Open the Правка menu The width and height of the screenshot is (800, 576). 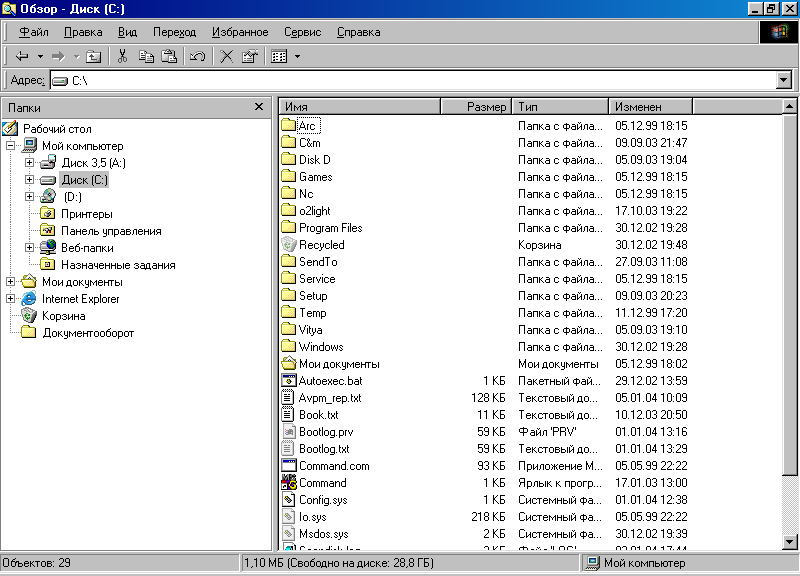click(83, 32)
